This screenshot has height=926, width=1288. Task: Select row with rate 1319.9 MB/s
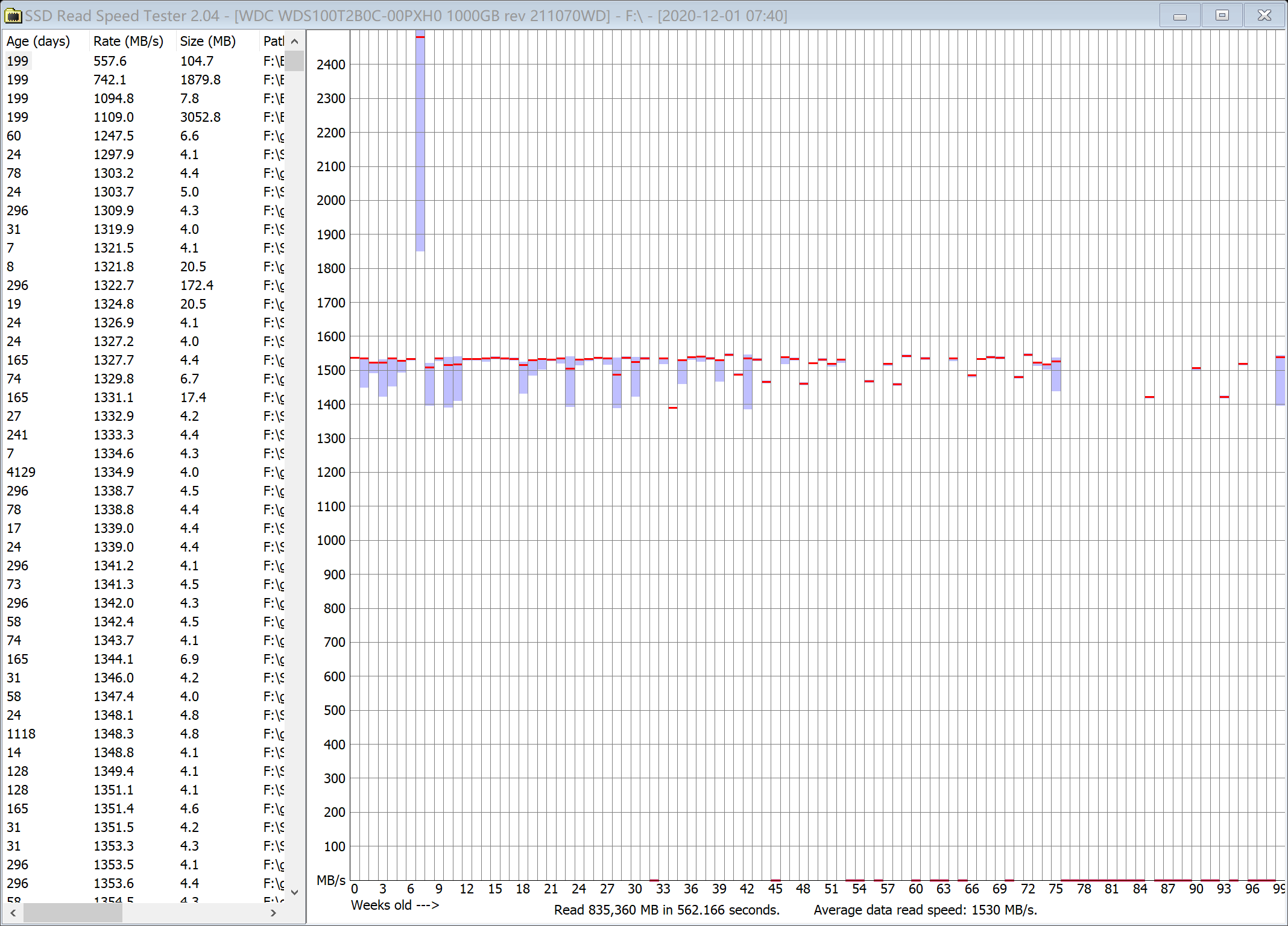coord(144,229)
